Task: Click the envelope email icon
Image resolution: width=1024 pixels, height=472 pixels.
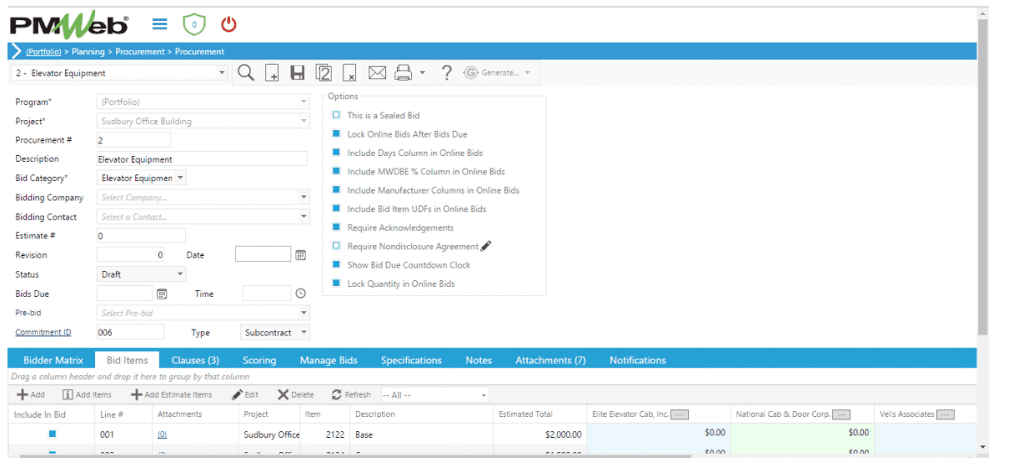Action: pyautogui.click(x=377, y=73)
